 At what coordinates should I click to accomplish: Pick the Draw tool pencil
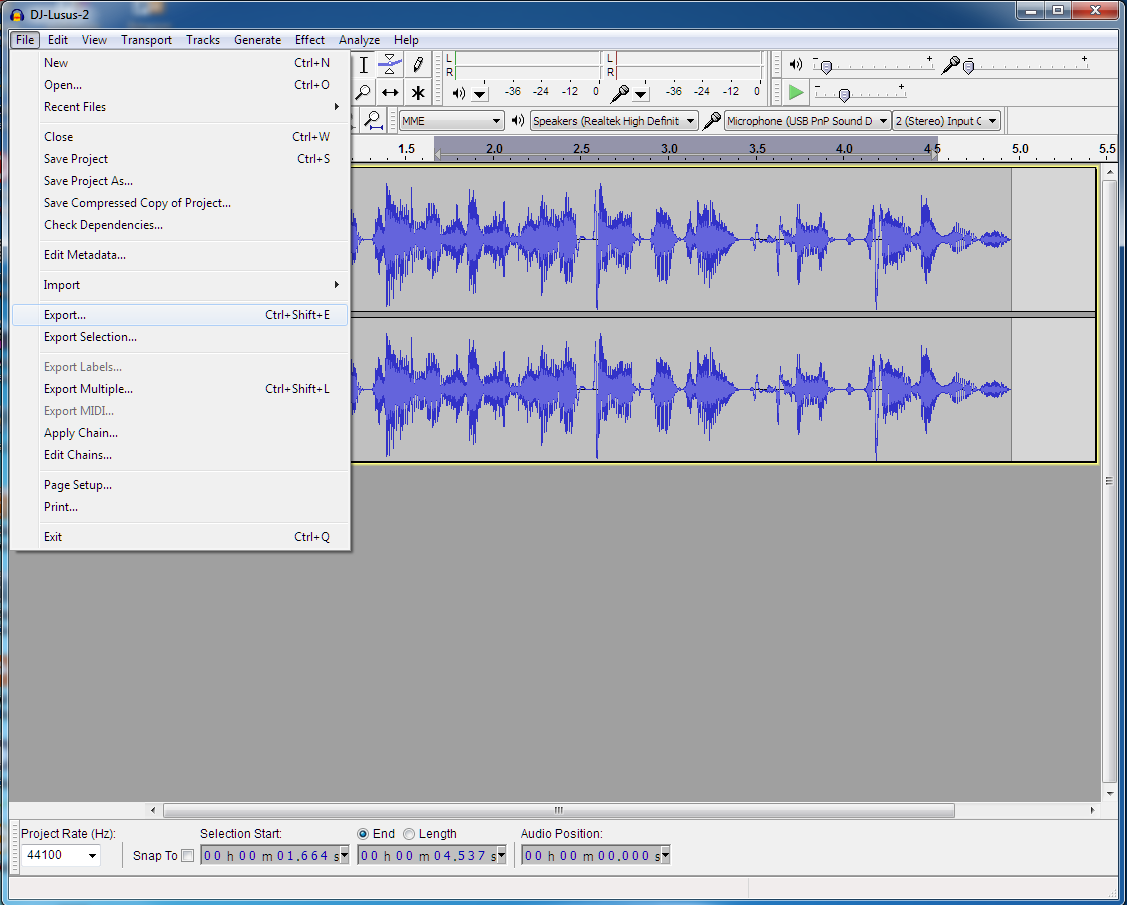pyautogui.click(x=417, y=64)
